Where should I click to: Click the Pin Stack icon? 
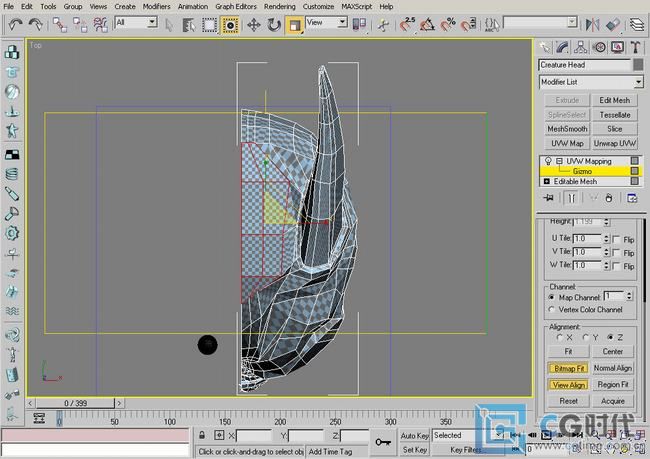pos(549,198)
